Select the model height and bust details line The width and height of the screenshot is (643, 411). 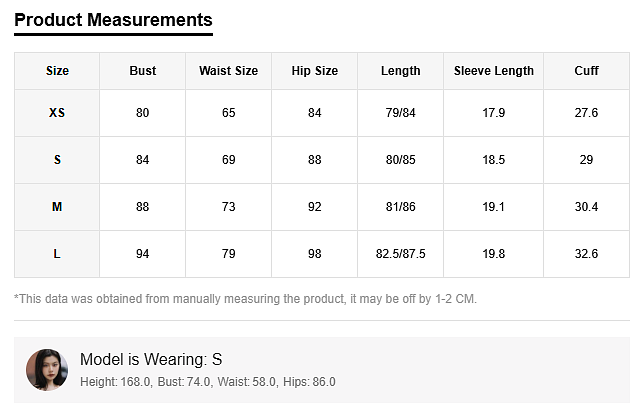pyautogui.click(x=207, y=382)
